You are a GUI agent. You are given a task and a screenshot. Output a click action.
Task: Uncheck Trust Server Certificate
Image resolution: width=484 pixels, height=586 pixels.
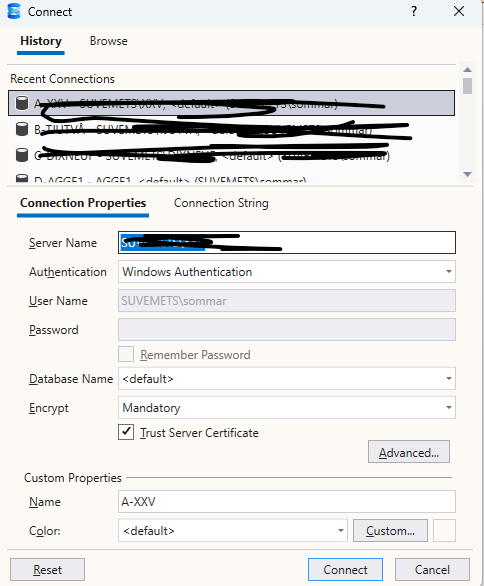126,432
